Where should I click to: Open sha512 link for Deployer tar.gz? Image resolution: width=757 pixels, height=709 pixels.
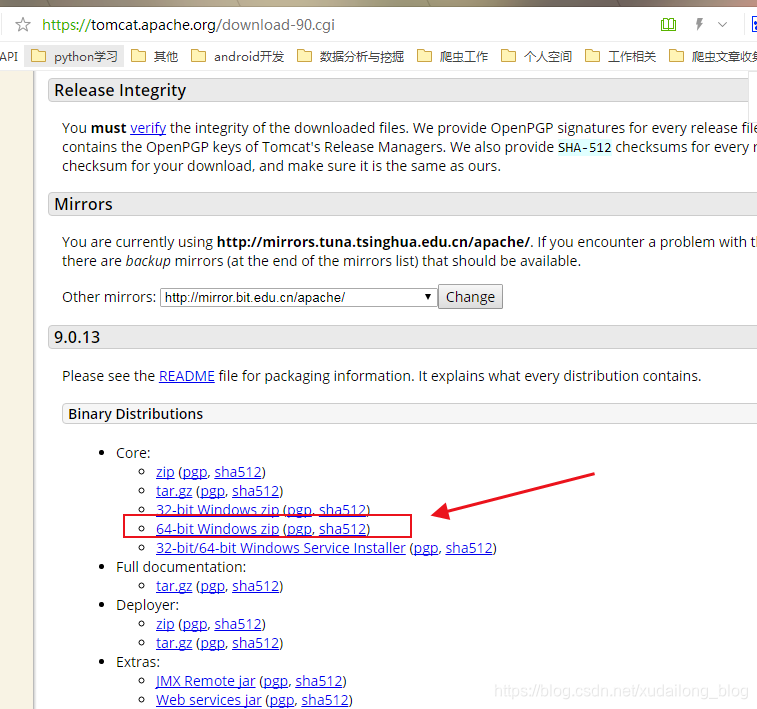point(256,643)
